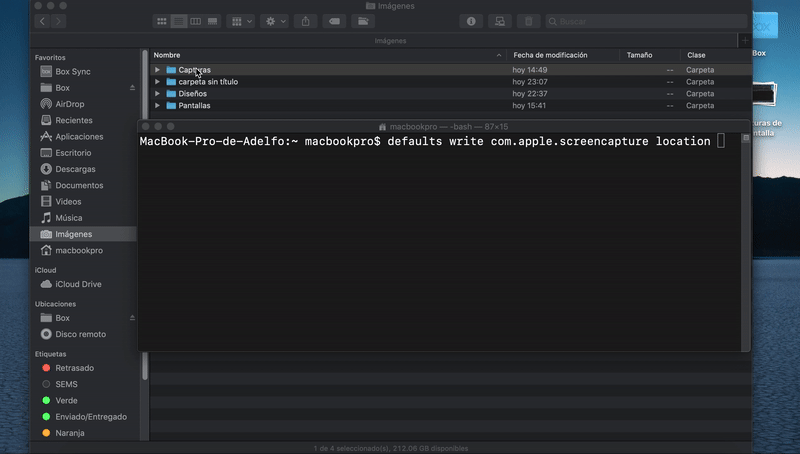This screenshot has height=454, width=800.
Task: Click the Get Info toolbar icon
Action: click(x=471, y=21)
